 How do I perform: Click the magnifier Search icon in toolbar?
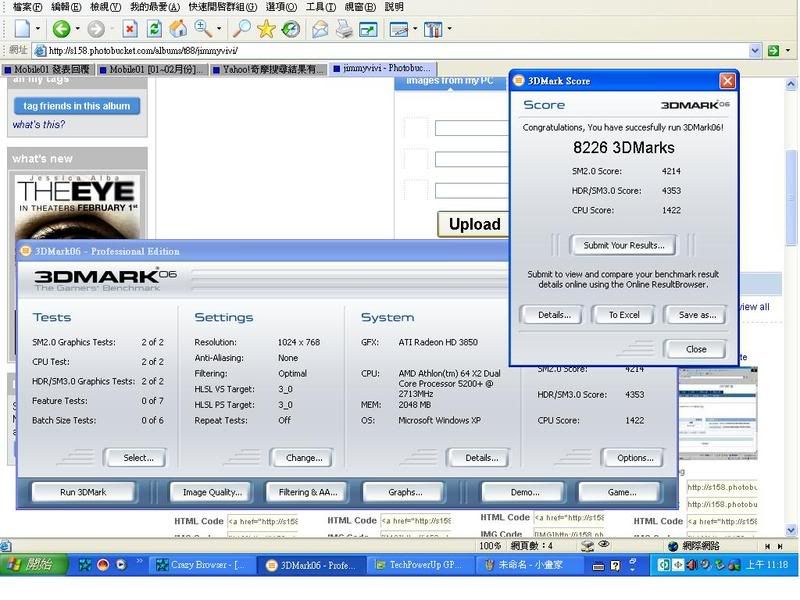(x=242, y=29)
